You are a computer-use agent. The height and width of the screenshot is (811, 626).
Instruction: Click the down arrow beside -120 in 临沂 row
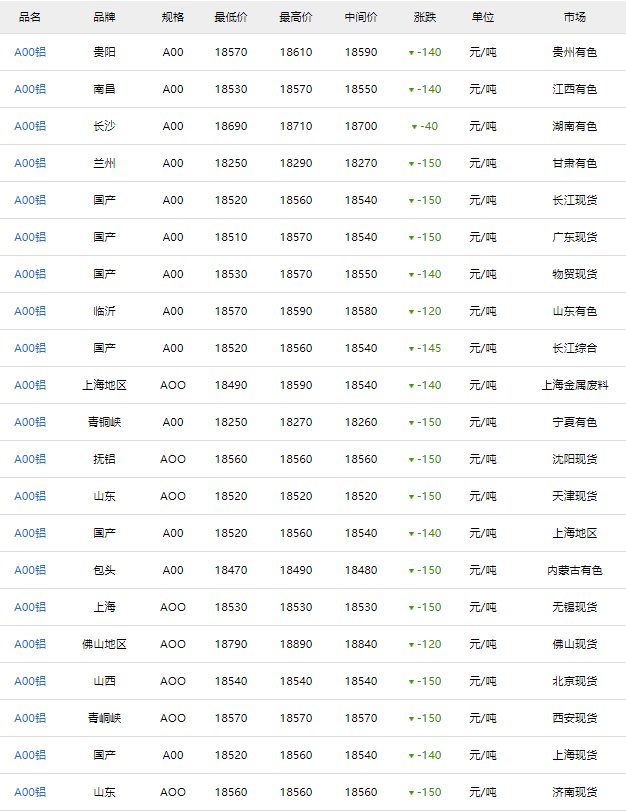[x=411, y=312]
